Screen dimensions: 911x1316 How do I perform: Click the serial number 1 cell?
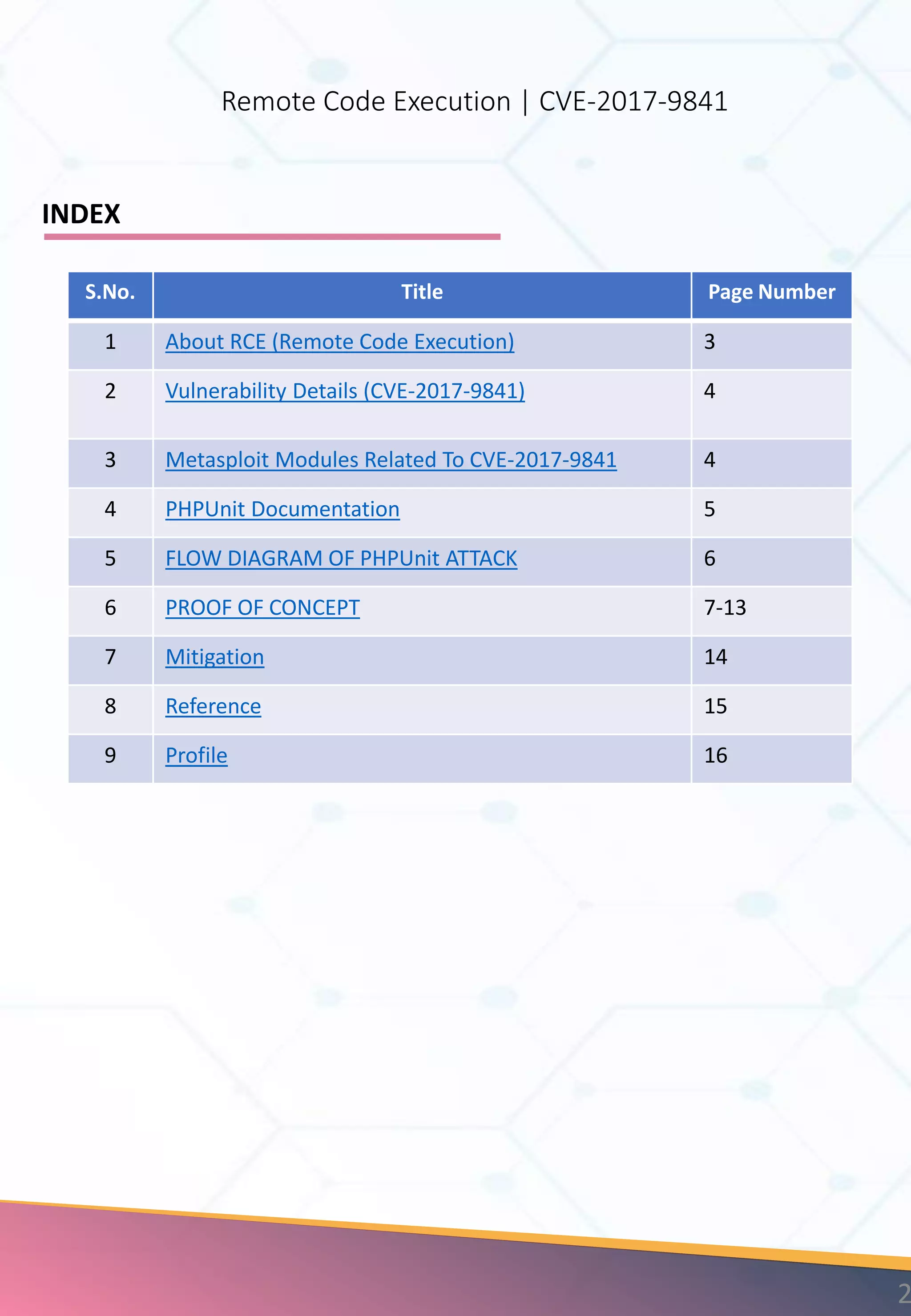tap(110, 342)
